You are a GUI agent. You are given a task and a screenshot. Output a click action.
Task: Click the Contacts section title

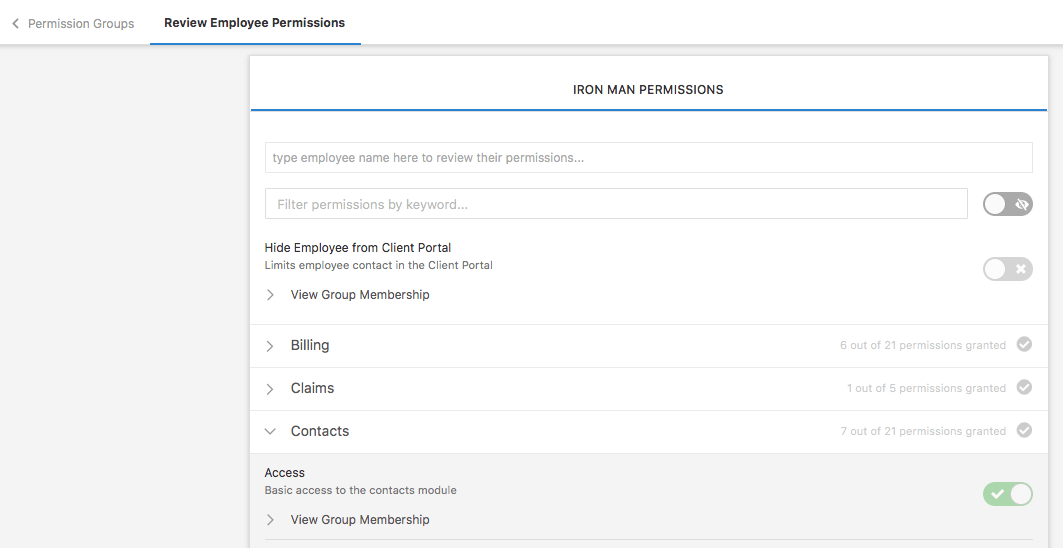coord(320,431)
